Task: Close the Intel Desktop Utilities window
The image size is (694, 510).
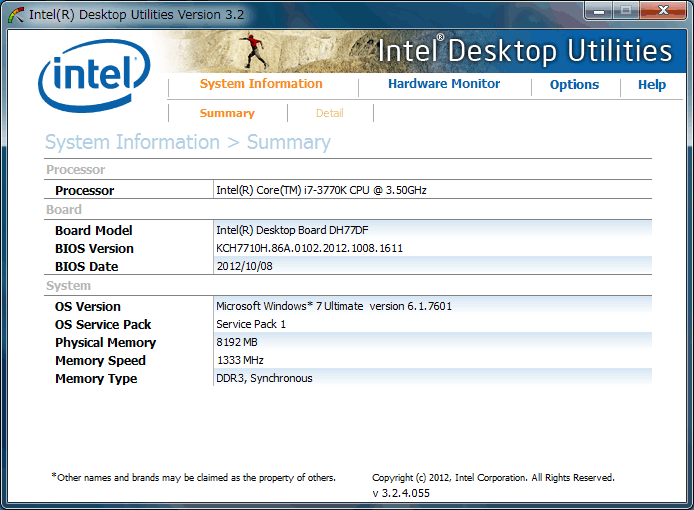Action: click(x=662, y=11)
